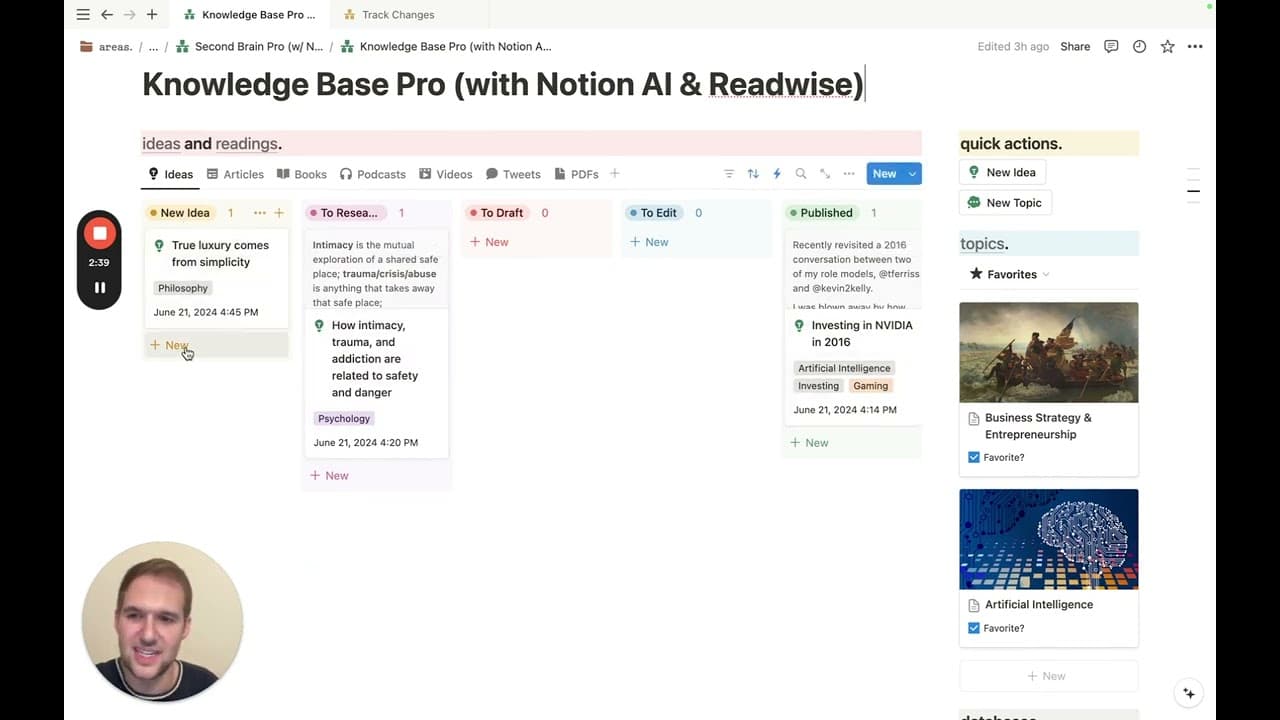Open the page comments icon
This screenshot has width=1280, height=720.
[x=1111, y=46]
